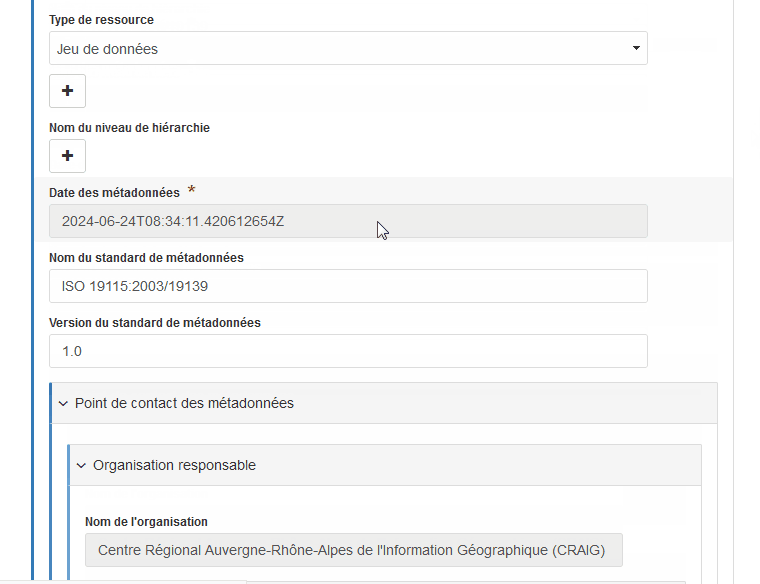Click the Version du standard de métadonnées label
The image size is (760, 584).
click(x=154, y=323)
